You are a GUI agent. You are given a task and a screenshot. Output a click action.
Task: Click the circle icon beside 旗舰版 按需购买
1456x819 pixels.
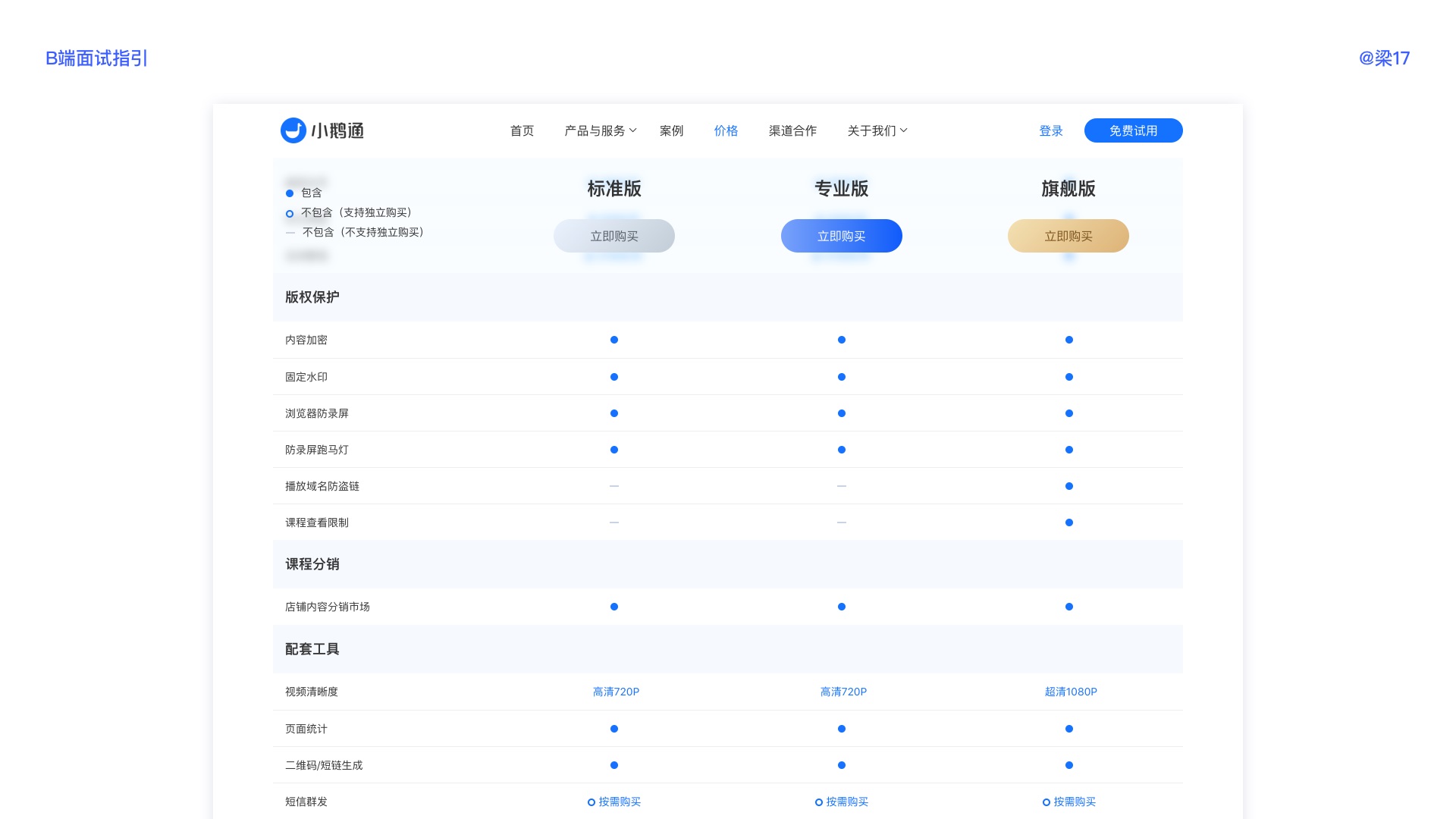click(x=1046, y=801)
